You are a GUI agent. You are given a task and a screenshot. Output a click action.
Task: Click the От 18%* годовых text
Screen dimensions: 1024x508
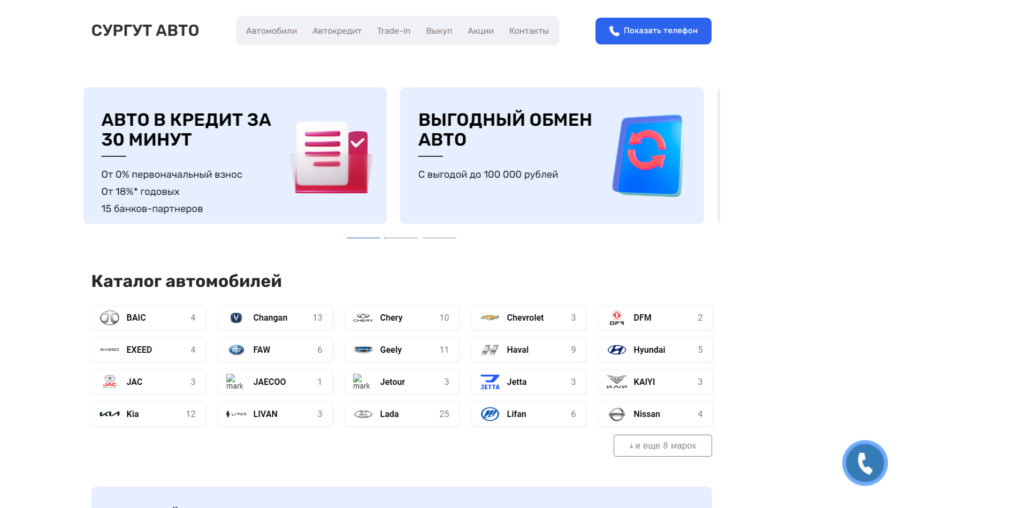point(140,192)
